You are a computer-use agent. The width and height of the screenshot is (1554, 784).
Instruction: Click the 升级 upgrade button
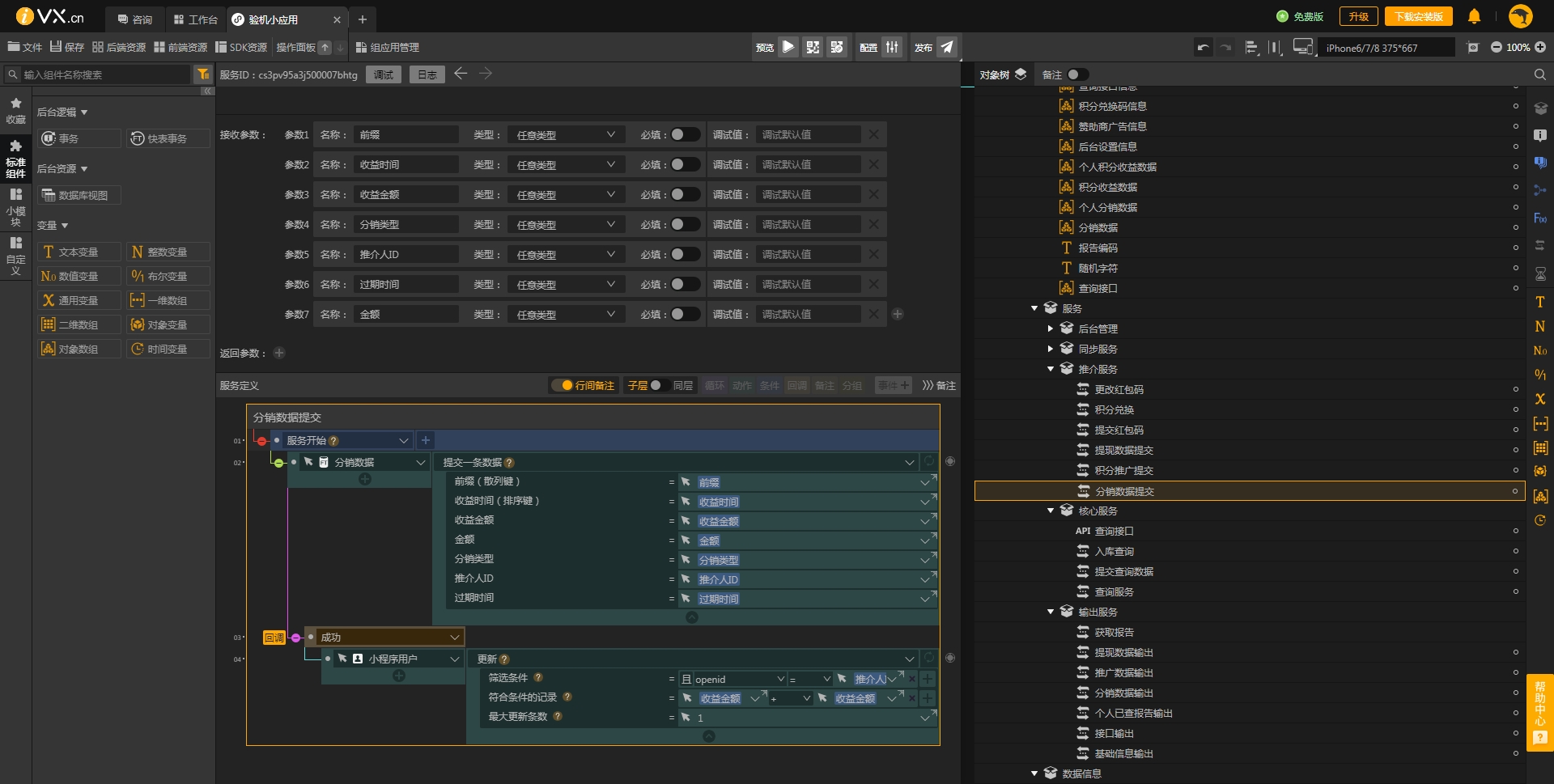pos(1358,16)
